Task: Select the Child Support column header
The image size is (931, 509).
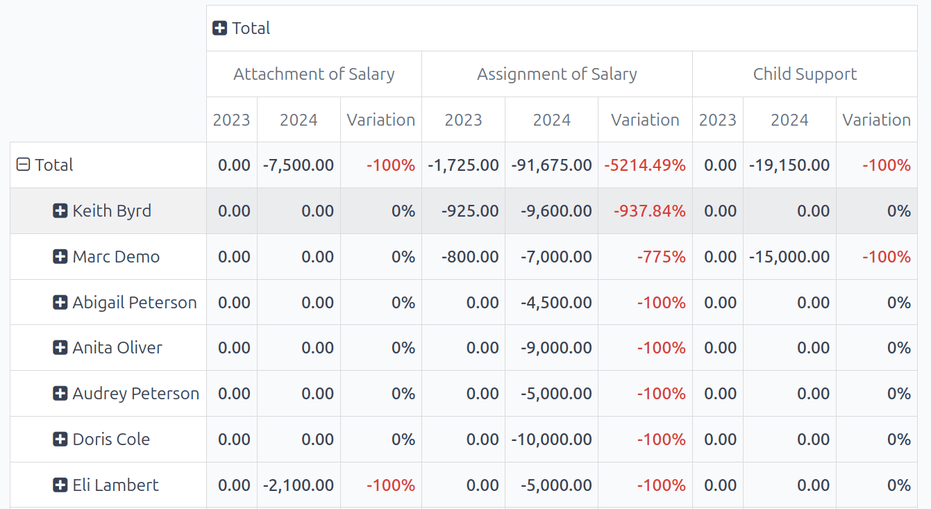Action: (x=804, y=74)
